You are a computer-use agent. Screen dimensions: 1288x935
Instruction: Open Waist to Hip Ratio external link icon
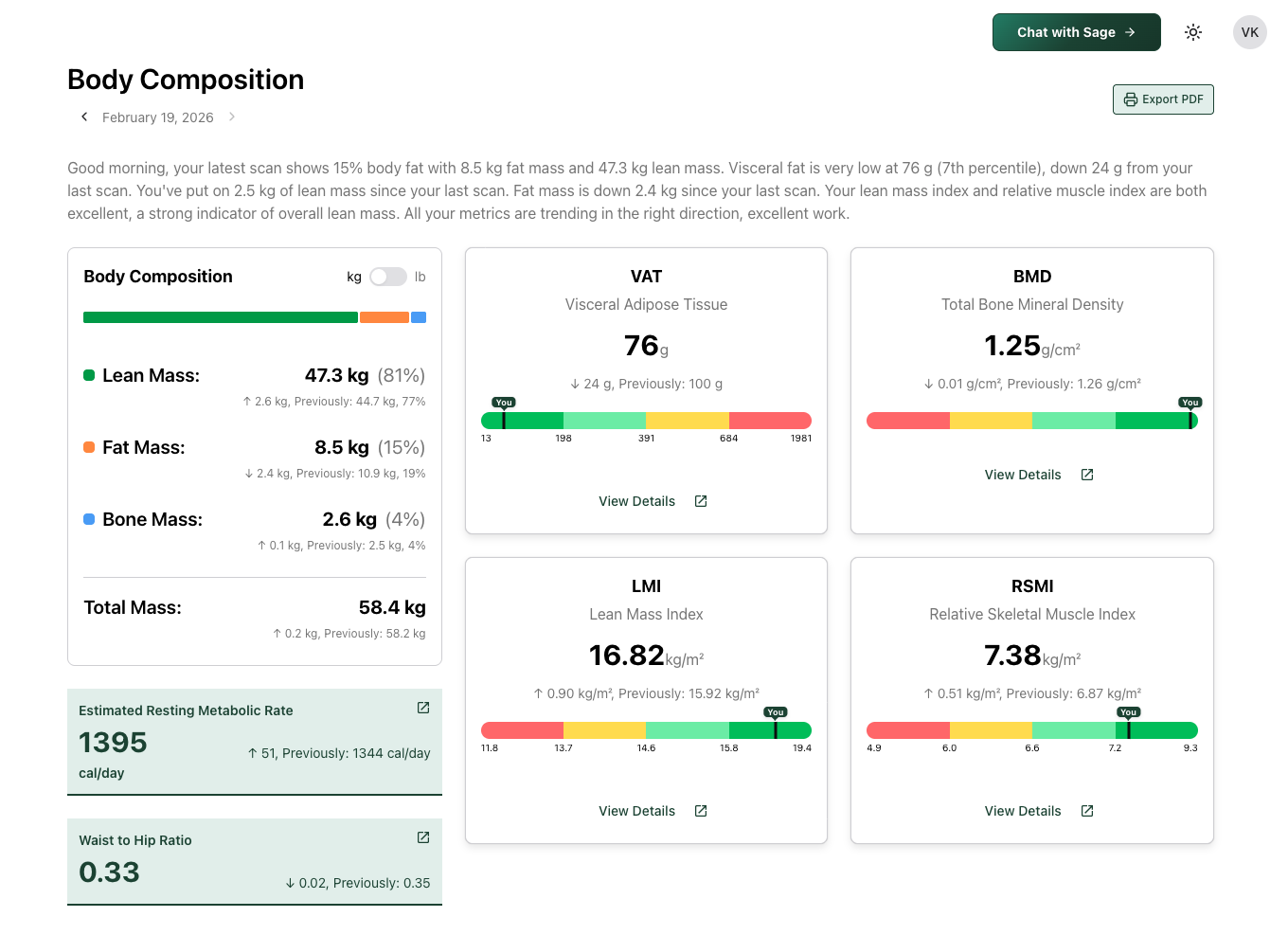click(423, 837)
